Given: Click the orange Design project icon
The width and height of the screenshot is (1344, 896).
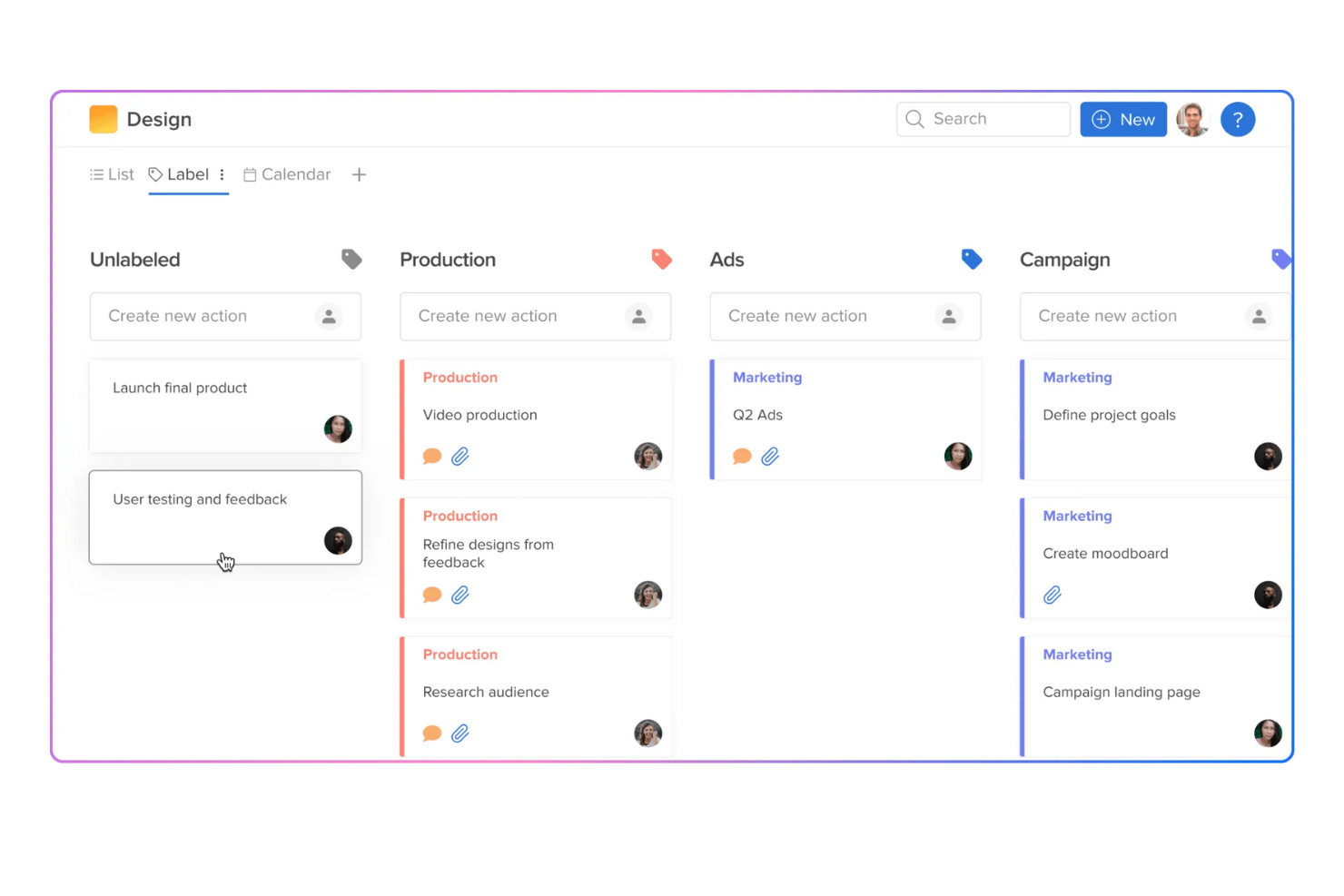Looking at the screenshot, I should tap(104, 120).
